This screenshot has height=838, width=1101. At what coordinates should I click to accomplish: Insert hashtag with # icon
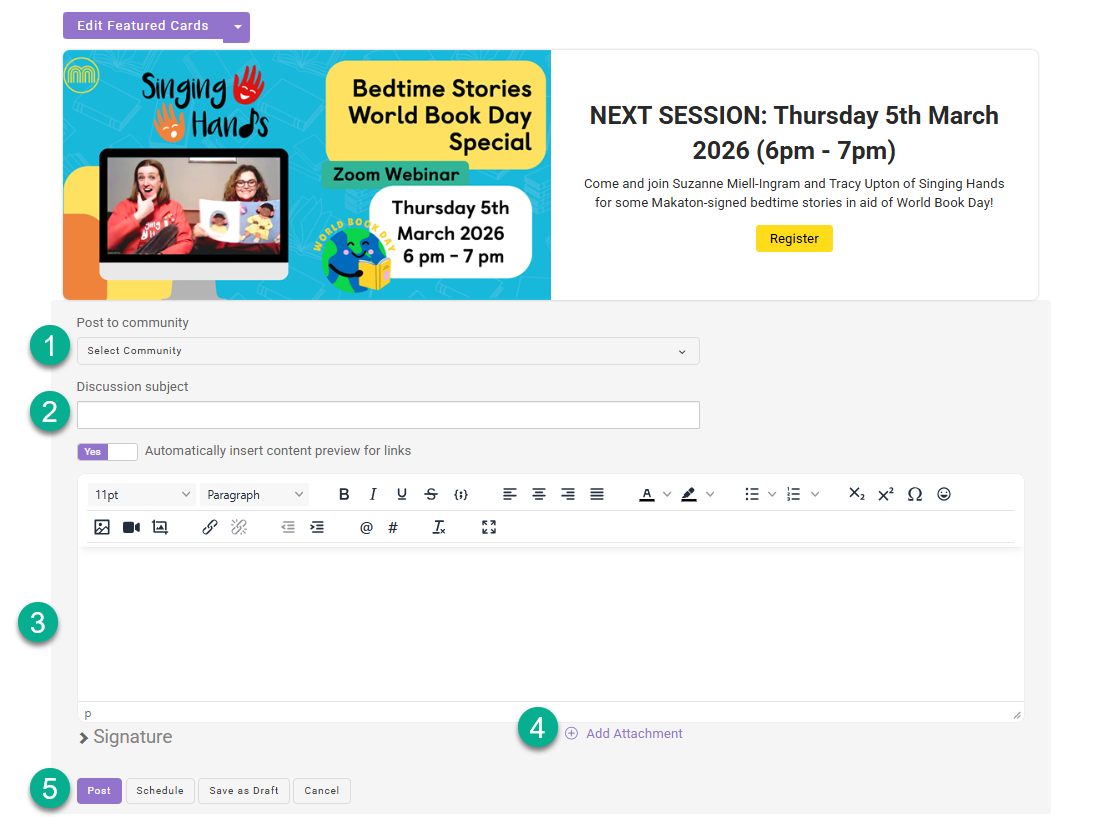click(x=393, y=527)
